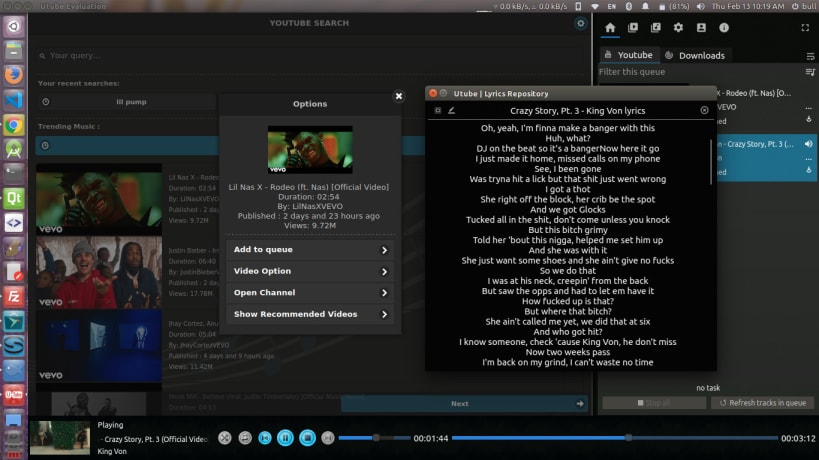
Task: Toggle shuffle in the player bar
Action: point(225,438)
